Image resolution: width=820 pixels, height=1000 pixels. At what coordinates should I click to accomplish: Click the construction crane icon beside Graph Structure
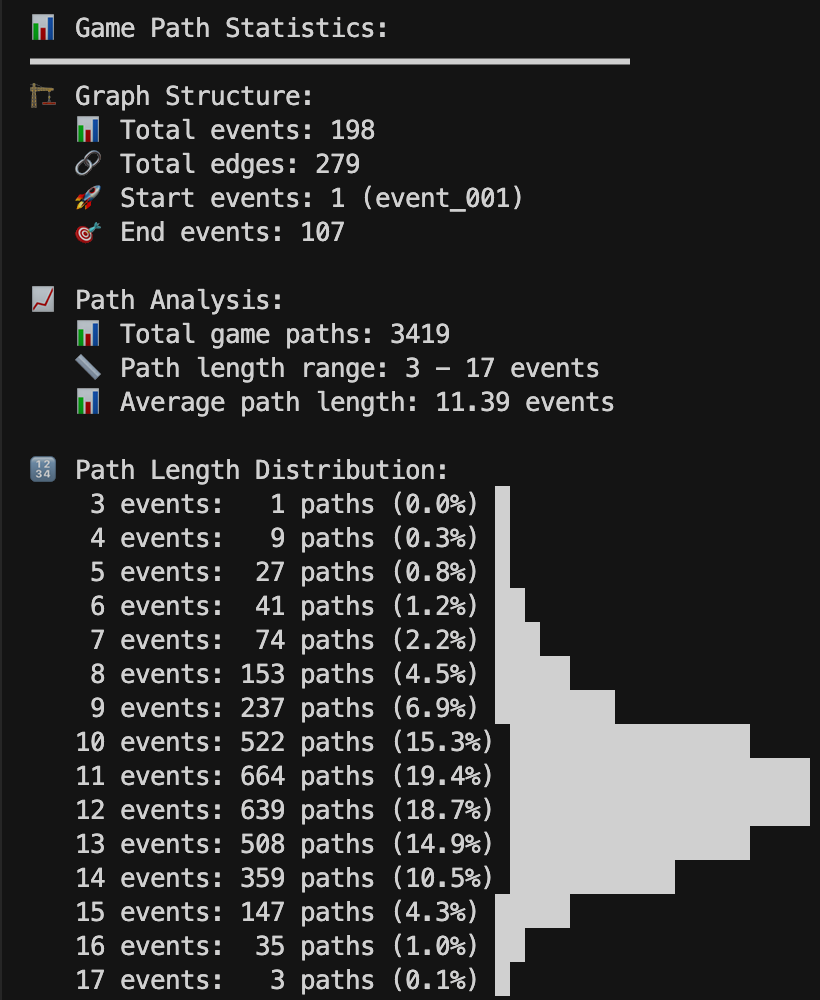tap(42, 96)
